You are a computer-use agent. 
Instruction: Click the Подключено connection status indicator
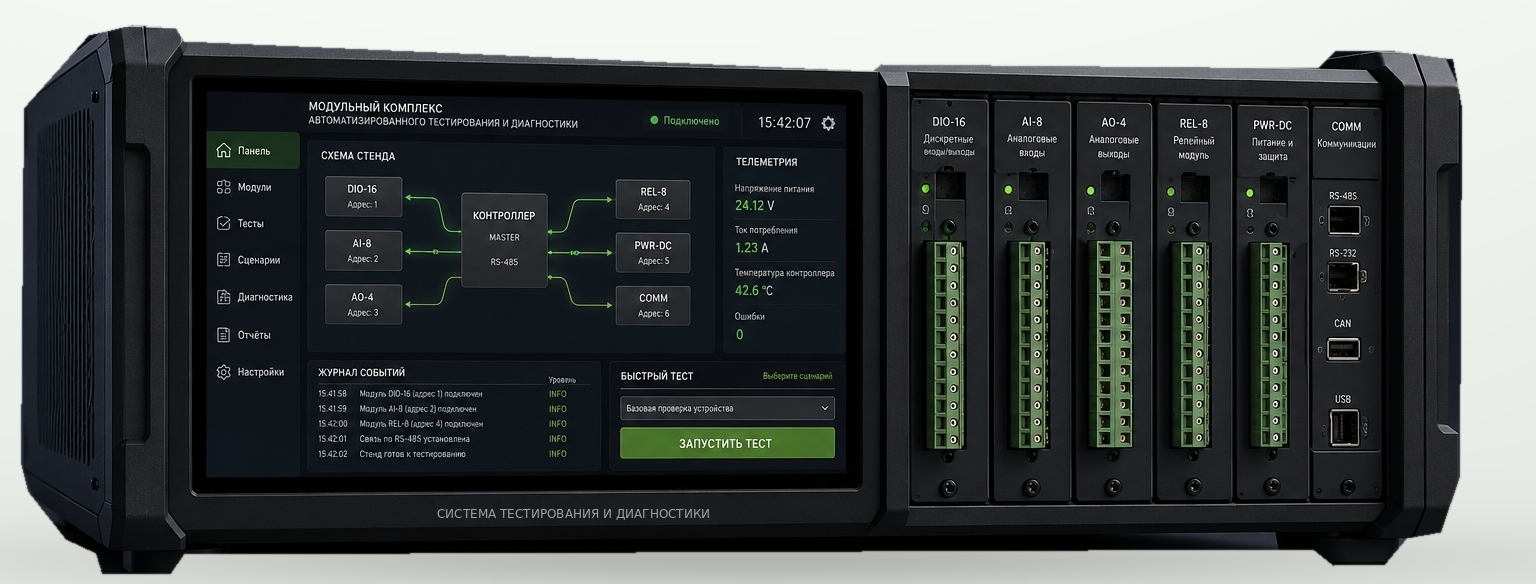(x=685, y=121)
